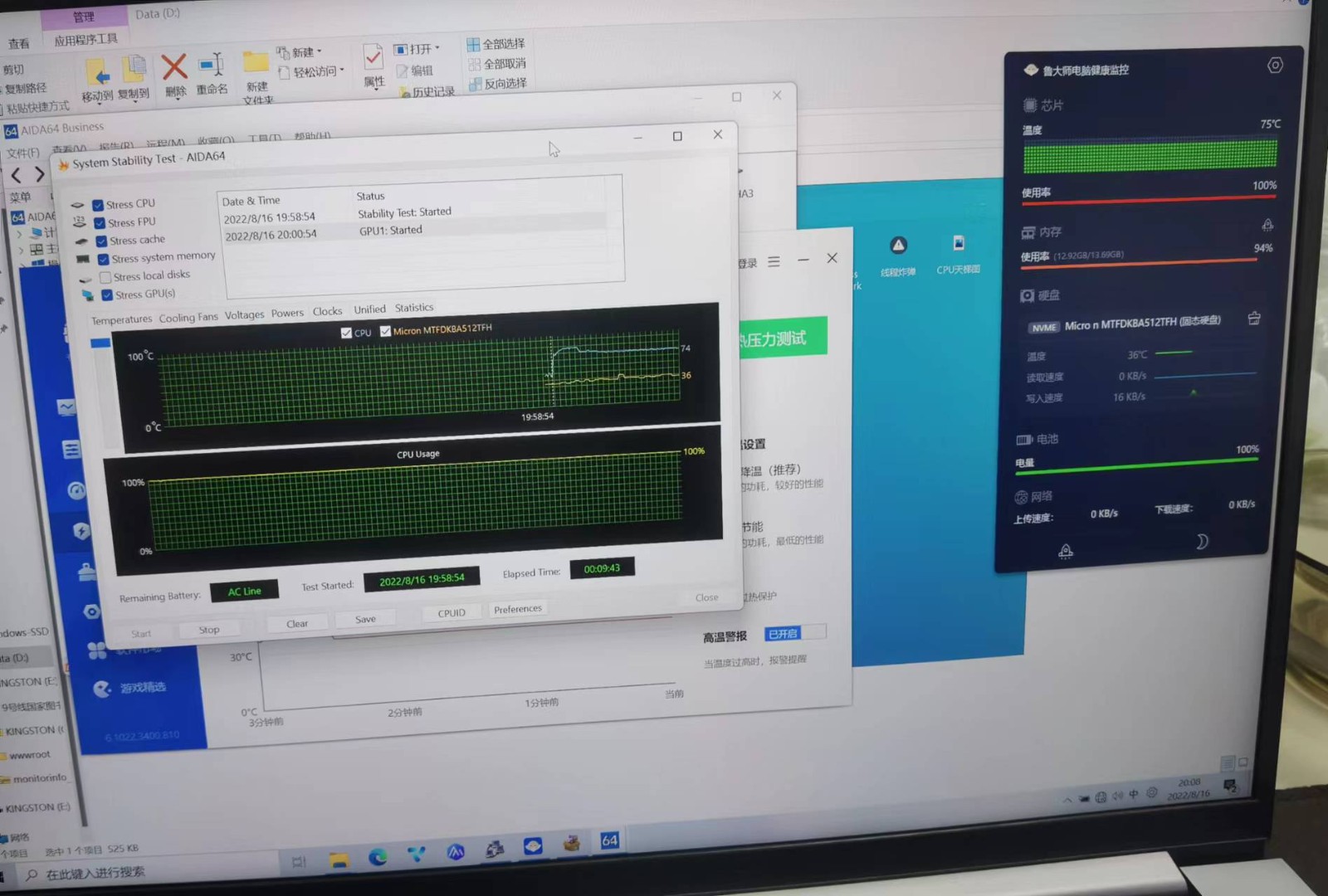
Task: Switch to Voltages tab
Action: tap(244, 315)
